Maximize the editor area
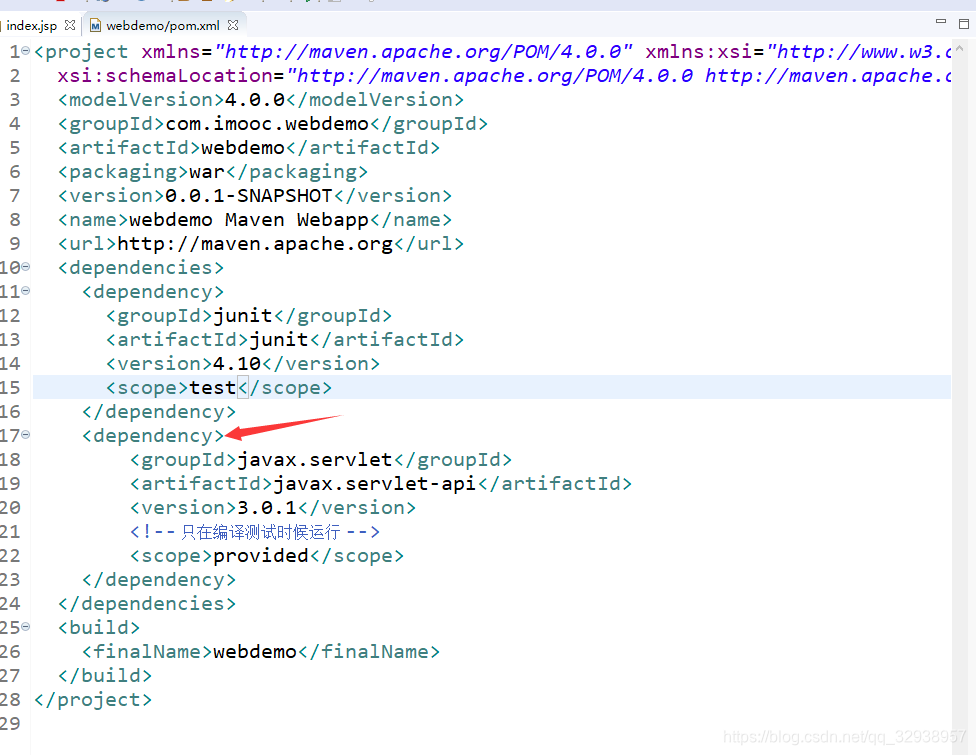Image resolution: width=976 pixels, height=755 pixels. [x=964, y=24]
